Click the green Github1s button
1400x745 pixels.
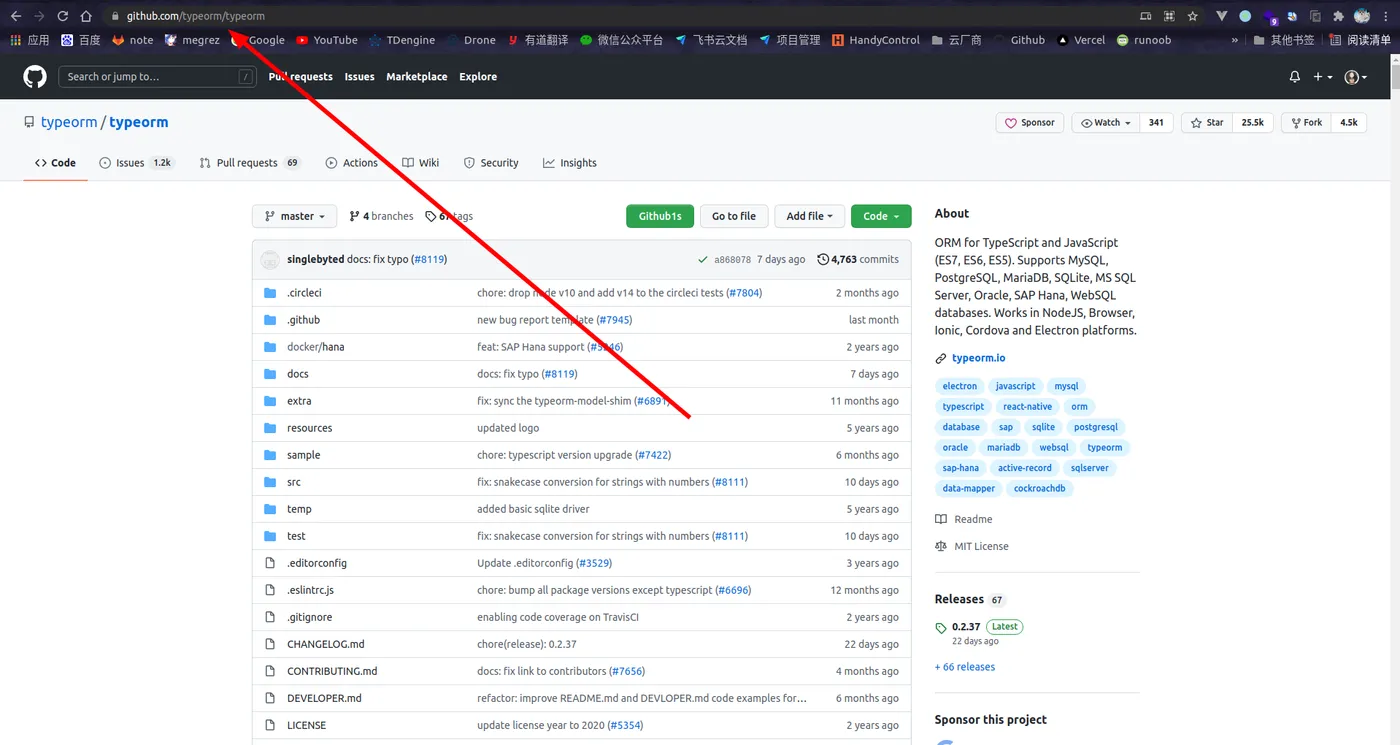tap(660, 216)
